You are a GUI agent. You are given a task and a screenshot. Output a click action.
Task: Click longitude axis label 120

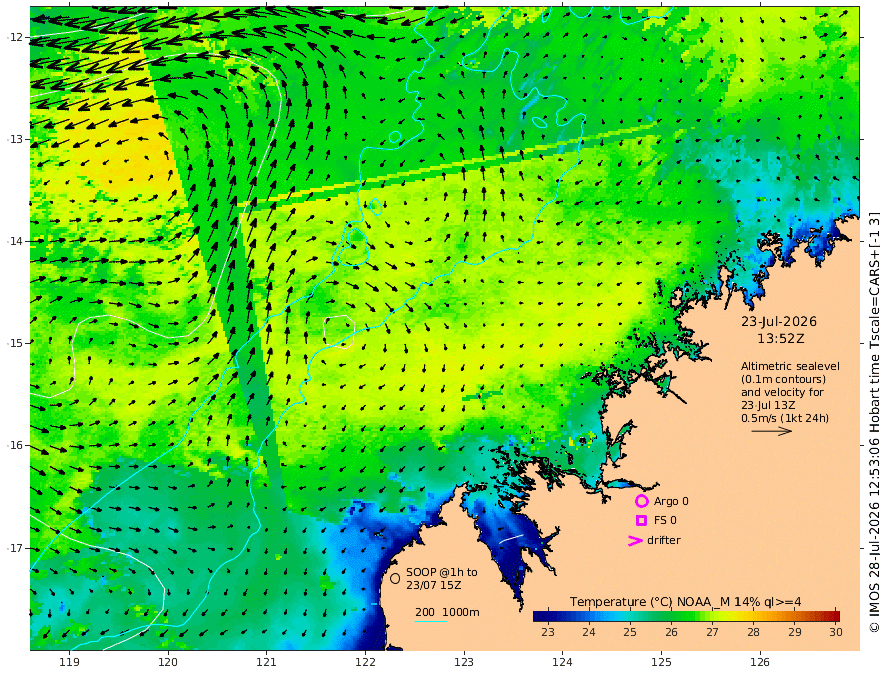point(168,663)
